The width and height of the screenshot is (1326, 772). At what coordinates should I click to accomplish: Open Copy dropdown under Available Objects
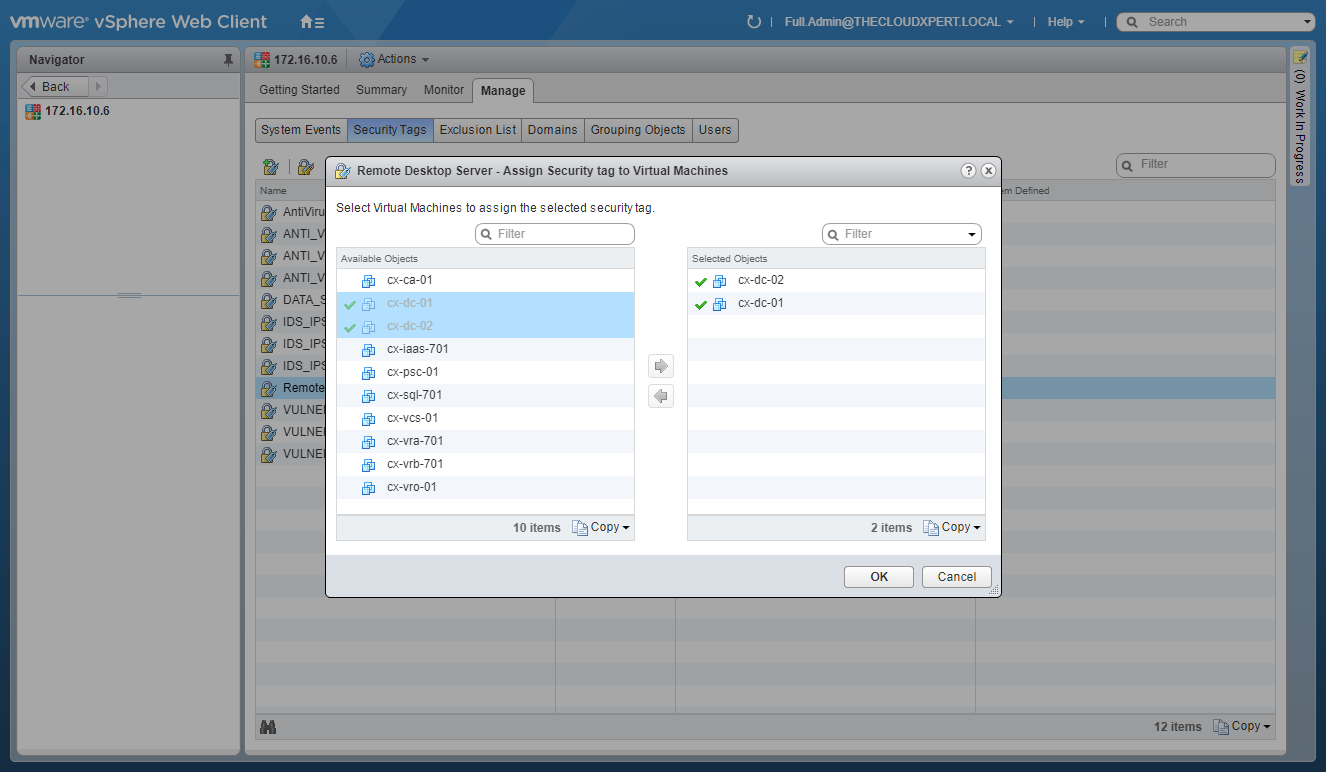coord(601,528)
